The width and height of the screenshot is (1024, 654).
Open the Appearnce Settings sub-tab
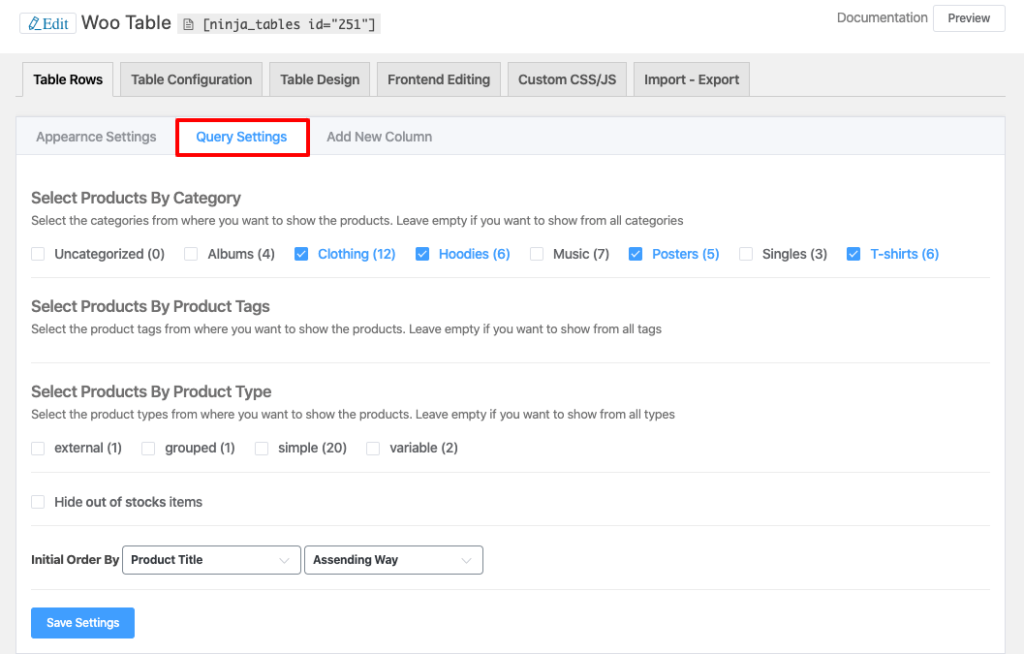pyautogui.click(x=96, y=137)
